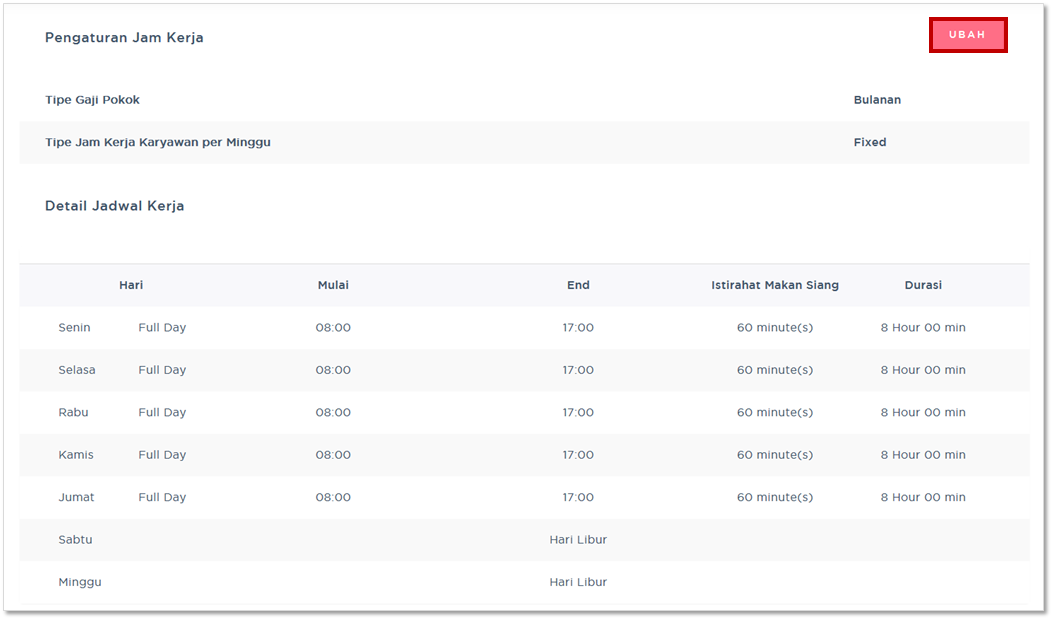The height and width of the screenshot is (620, 1053).
Task: Select the 'Kamis' row label
Action: pos(76,455)
